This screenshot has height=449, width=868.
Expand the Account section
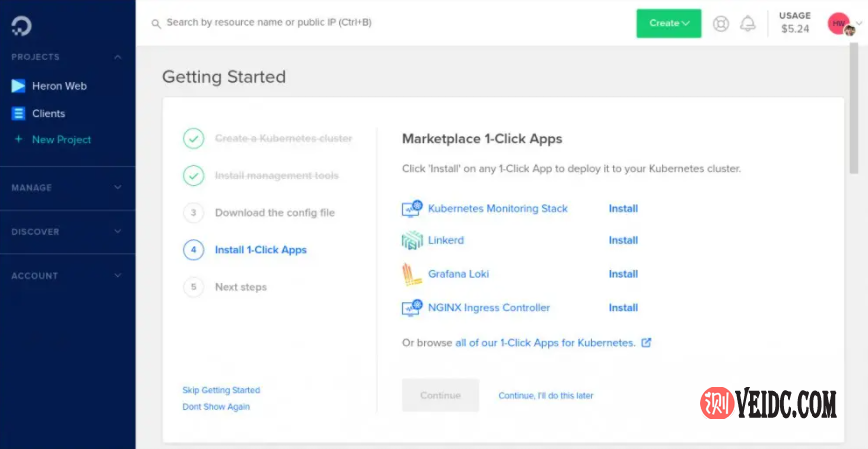coord(118,276)
